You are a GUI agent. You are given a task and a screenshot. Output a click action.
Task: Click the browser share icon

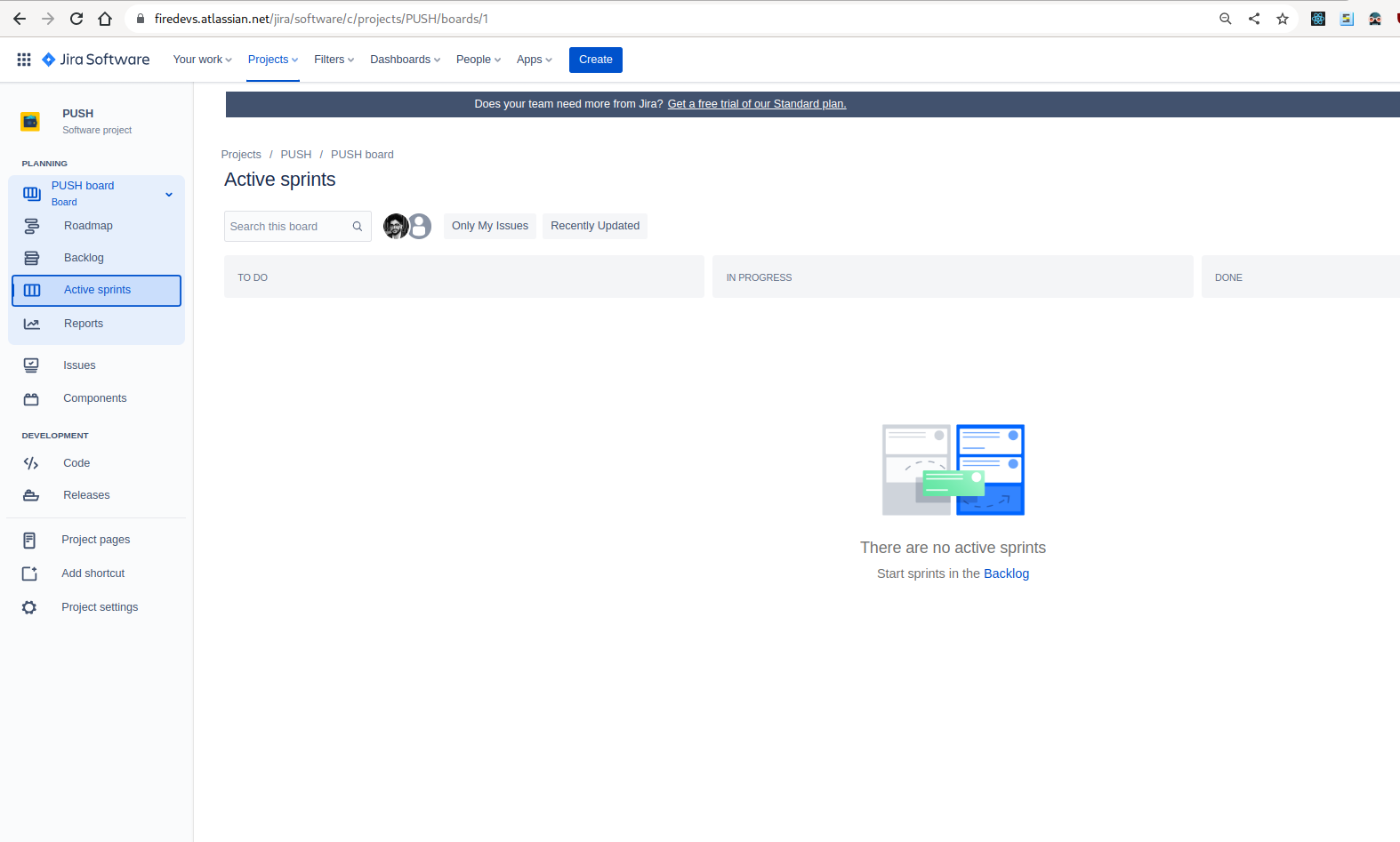pos(1254,19)
